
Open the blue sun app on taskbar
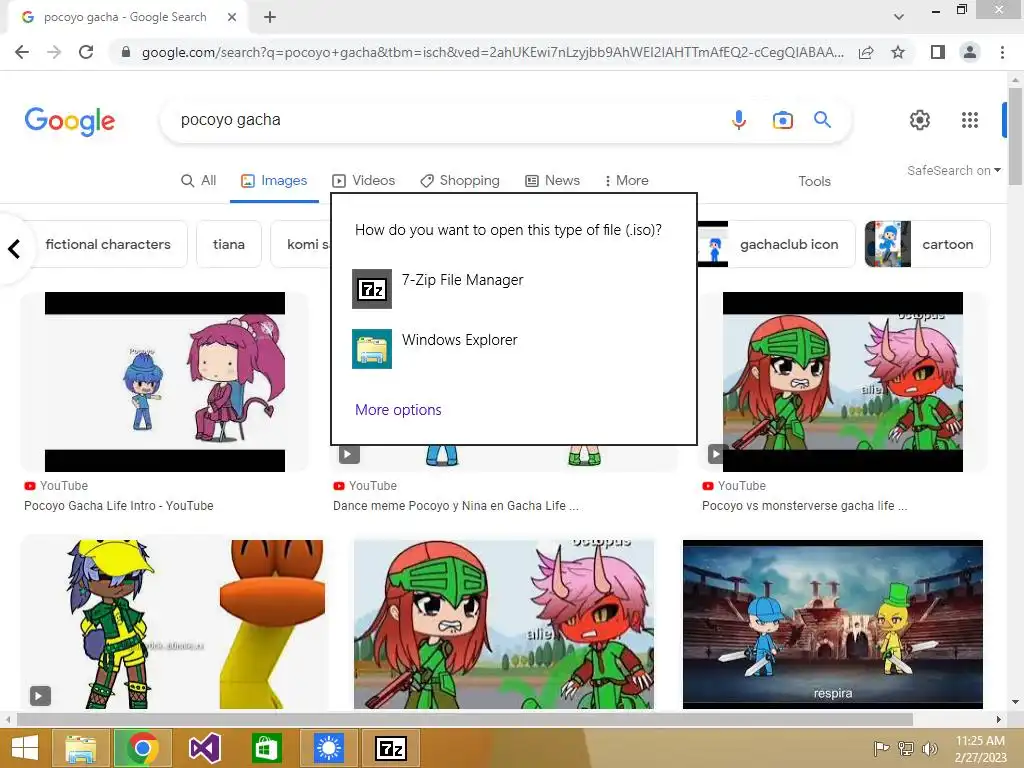[x=328, y=748]
